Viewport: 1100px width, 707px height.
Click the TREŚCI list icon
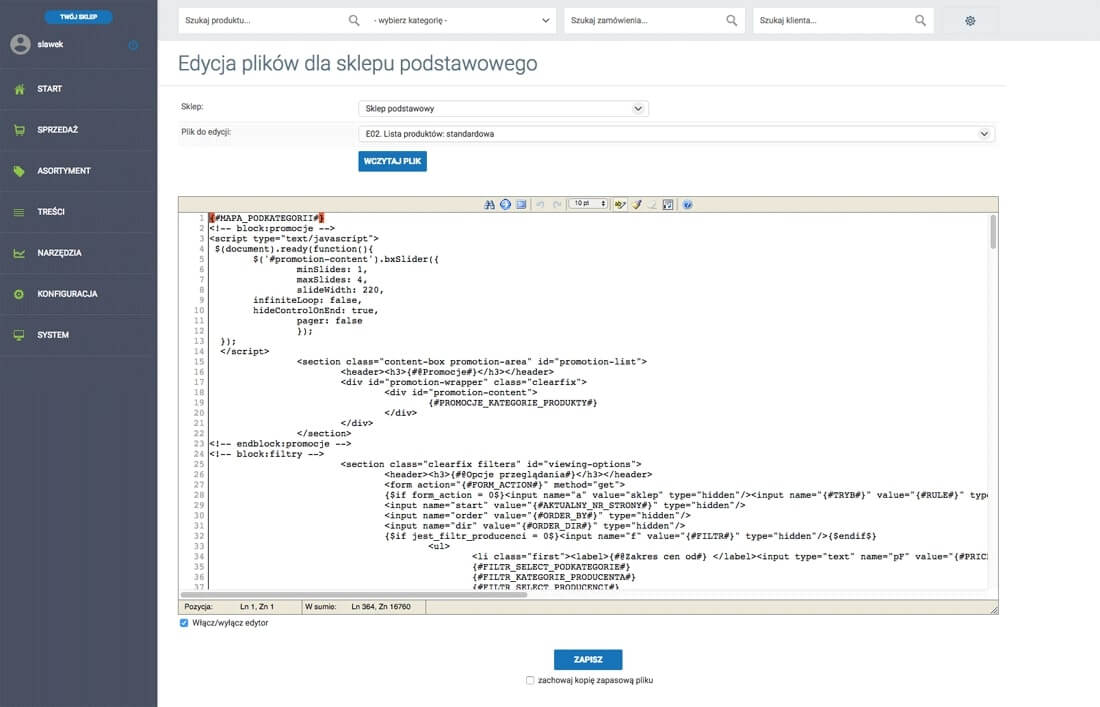[x=19, y=212]
